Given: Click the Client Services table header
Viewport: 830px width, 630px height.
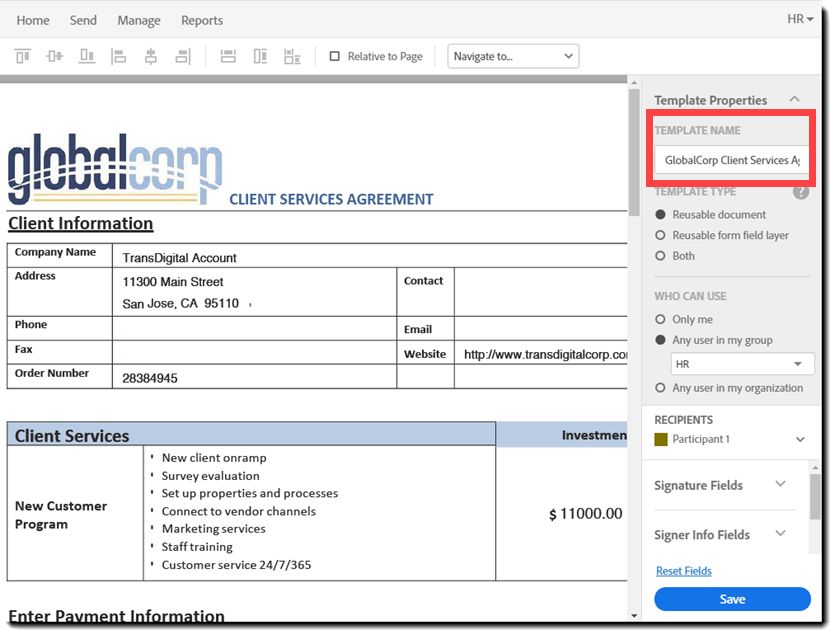Looking at the screenshot, I should (x=251, y=434).
